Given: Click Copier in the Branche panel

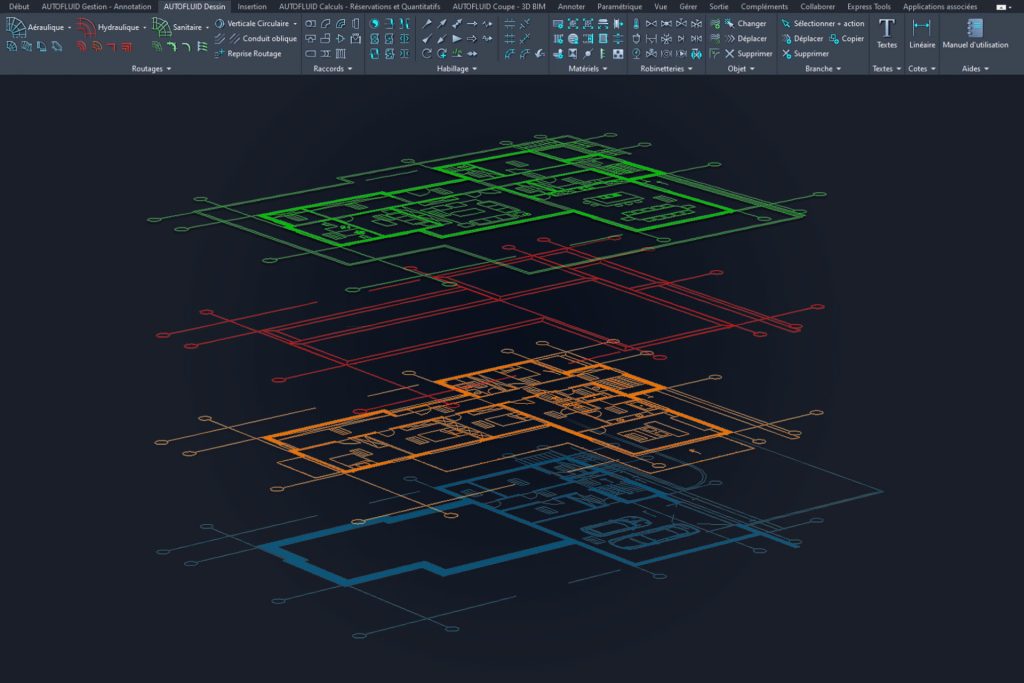Looking at the screenshot, I should click(x=846, y=38).
